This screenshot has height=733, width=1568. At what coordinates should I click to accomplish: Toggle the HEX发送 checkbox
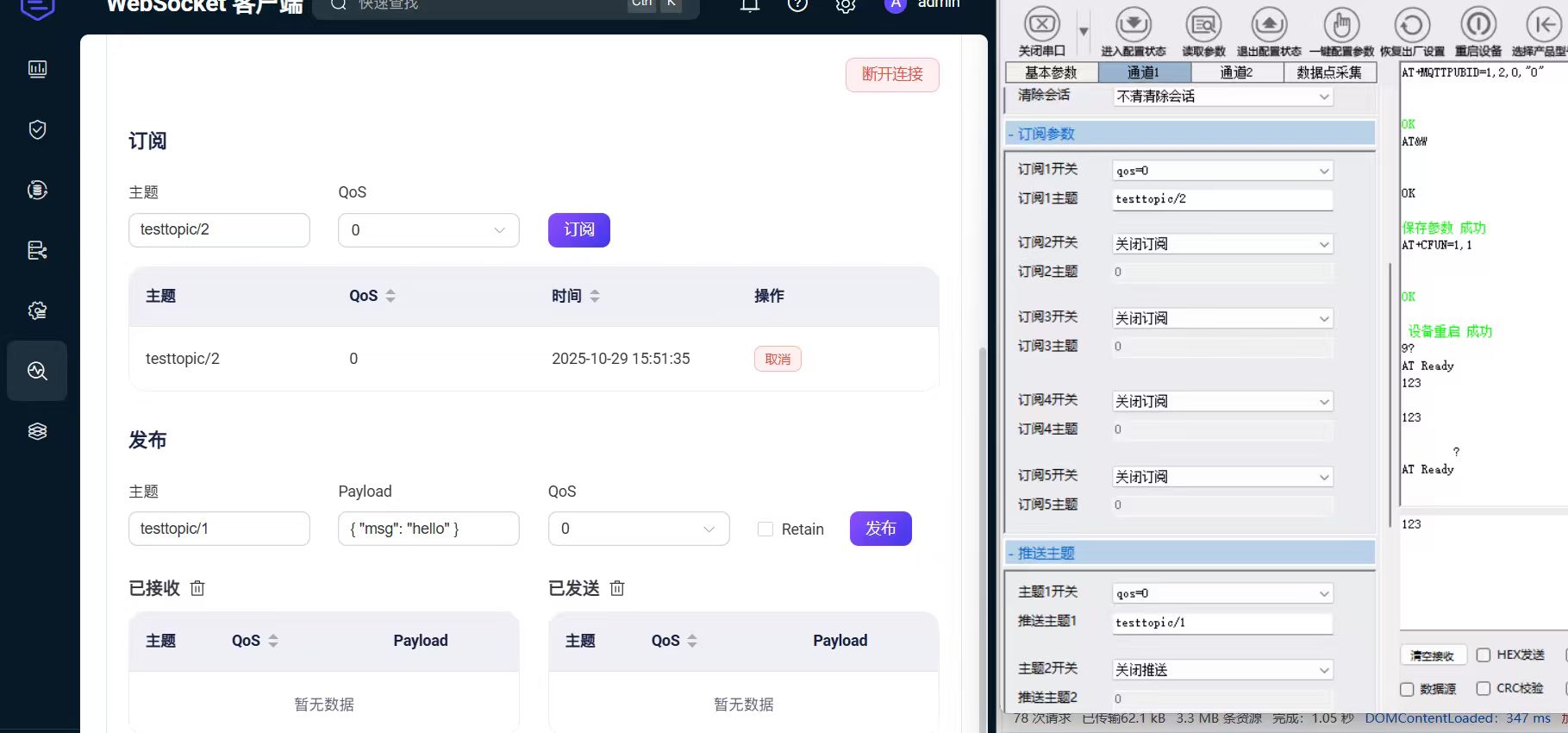(x=1484, y=655)
